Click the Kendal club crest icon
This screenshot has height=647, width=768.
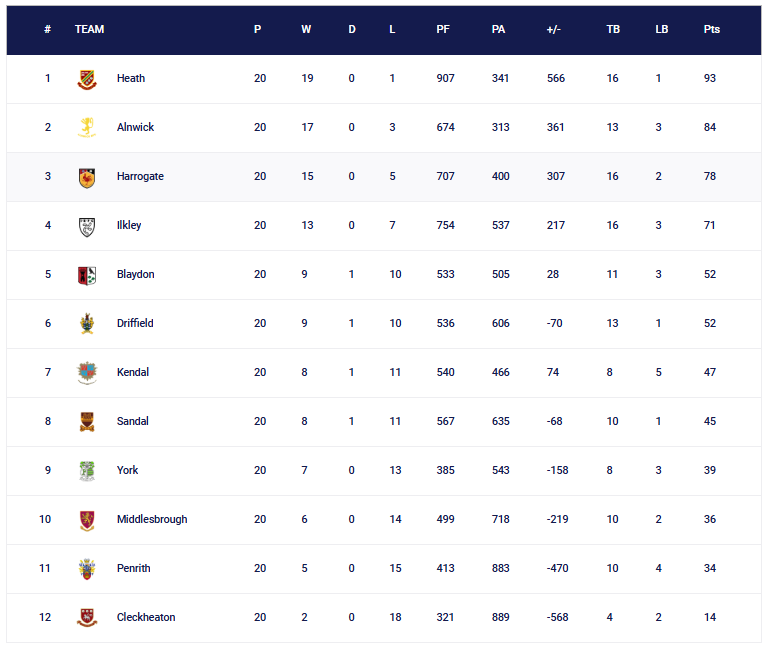pos(87,373)
